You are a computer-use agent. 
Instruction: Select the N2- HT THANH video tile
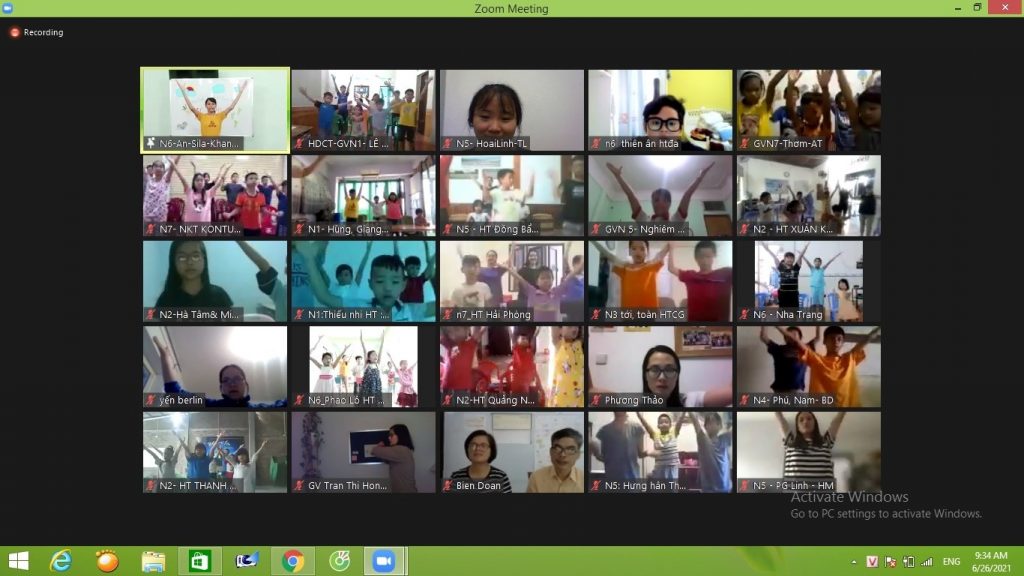tap(215, 453)
